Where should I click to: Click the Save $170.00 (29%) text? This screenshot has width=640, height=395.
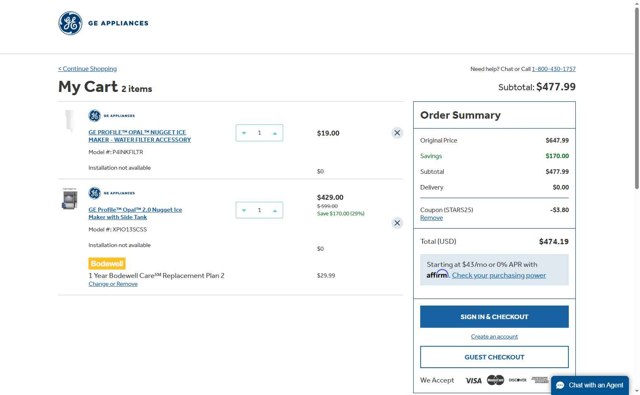pyautogui.click(x=341, y=213)
